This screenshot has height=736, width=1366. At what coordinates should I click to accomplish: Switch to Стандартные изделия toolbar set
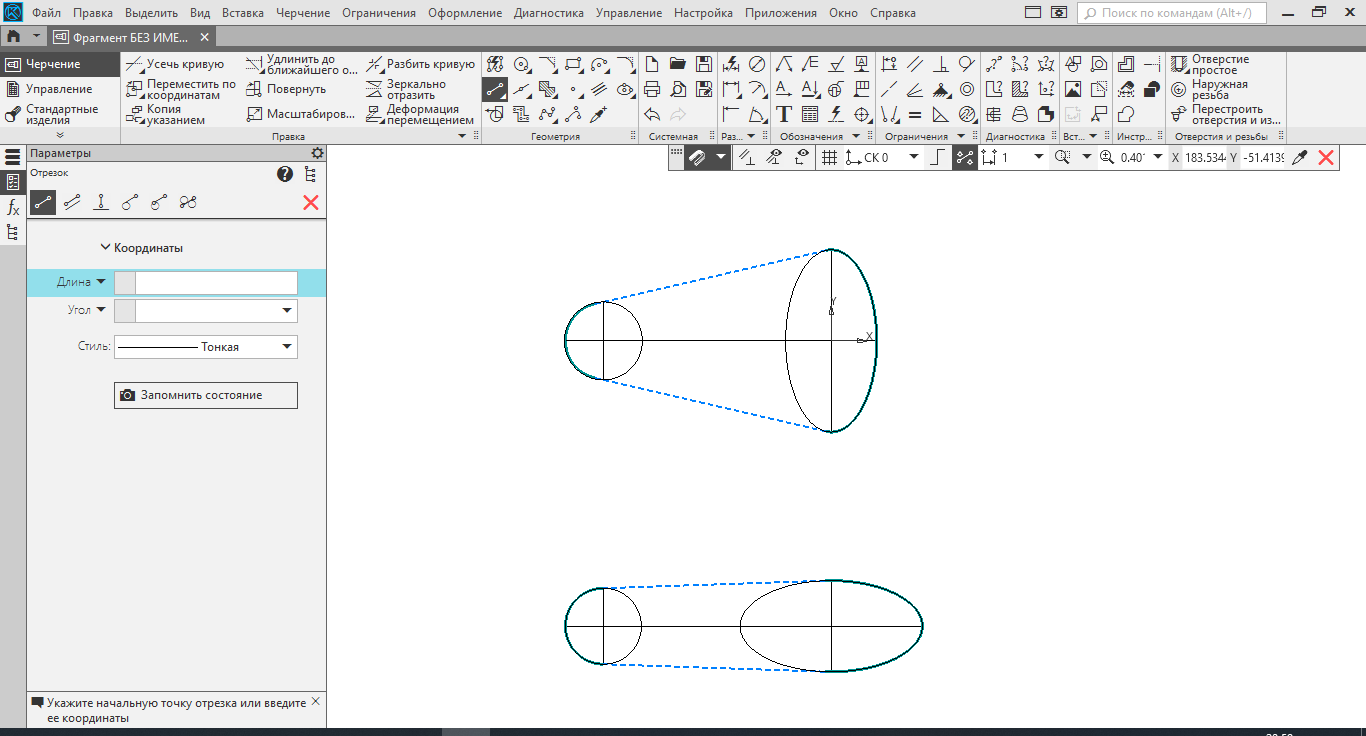(60, 114)
